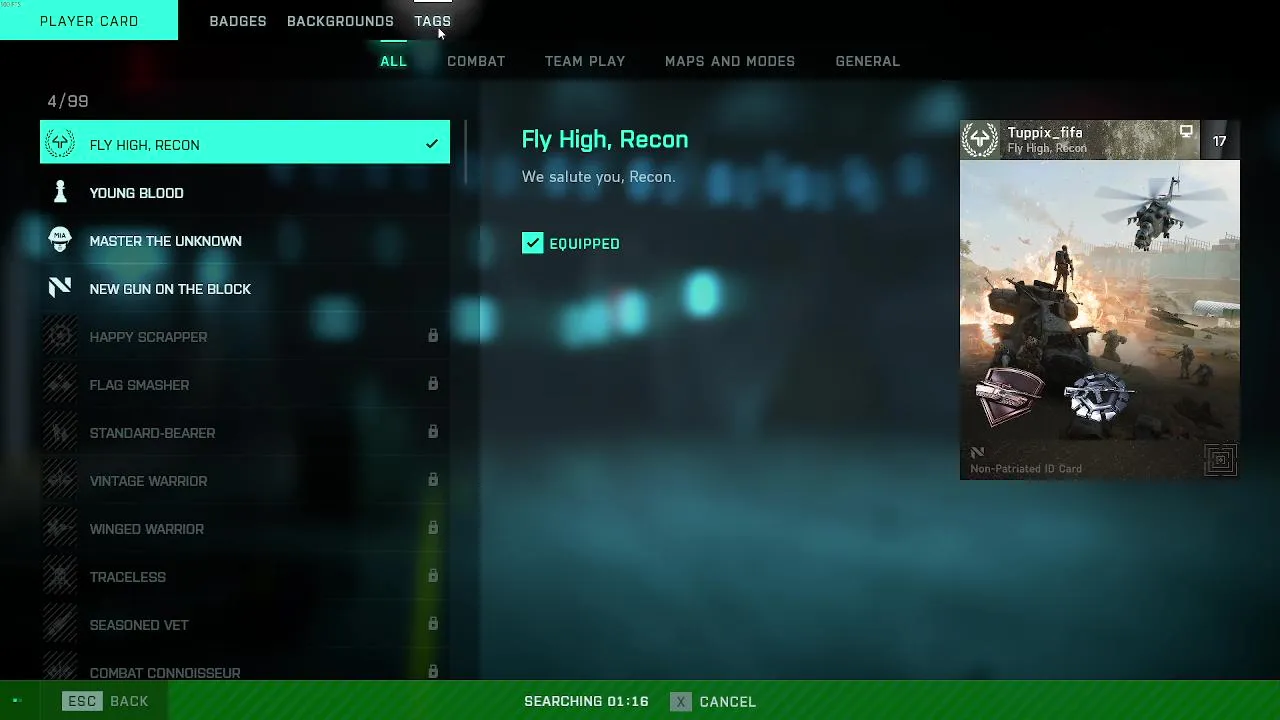The height and width of the screenshot is (720, 1280).
Task: Click the Fly High, Recon tag emblem icon
Action: click(60, 144)
